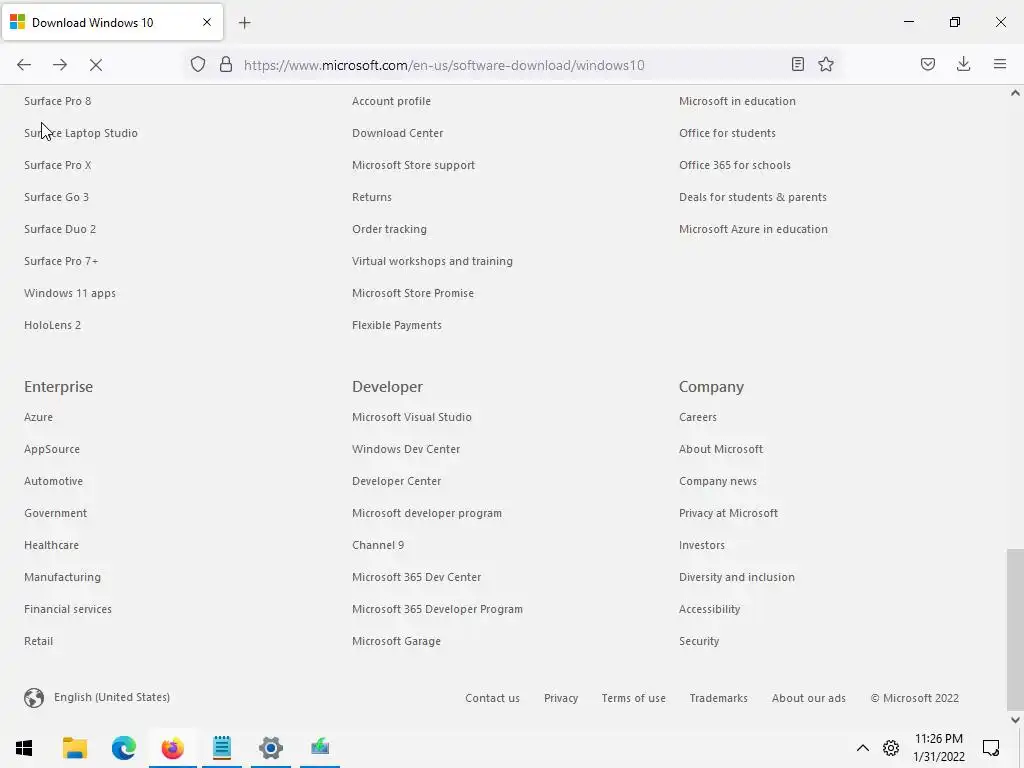This screenshot has height=768, width=1024.
Task: Go to Download Center
Action: [x=397, y=133]
